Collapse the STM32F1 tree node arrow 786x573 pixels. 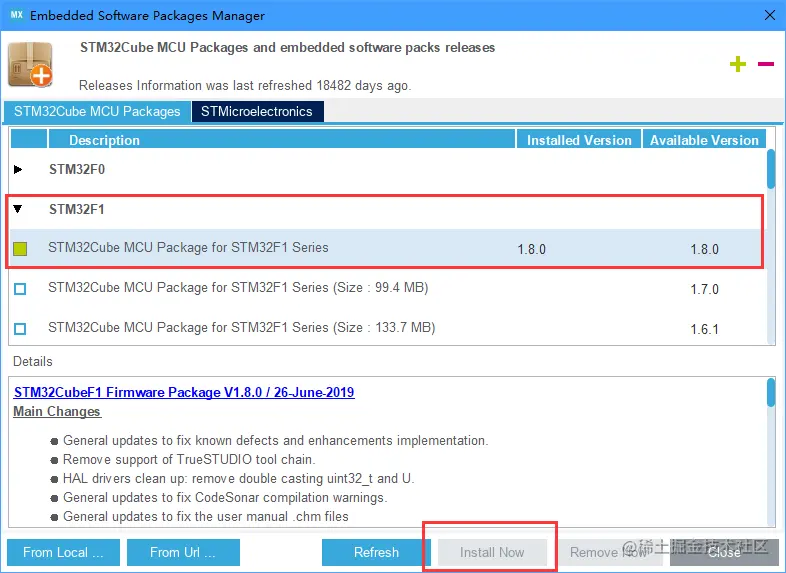(18, 209)
